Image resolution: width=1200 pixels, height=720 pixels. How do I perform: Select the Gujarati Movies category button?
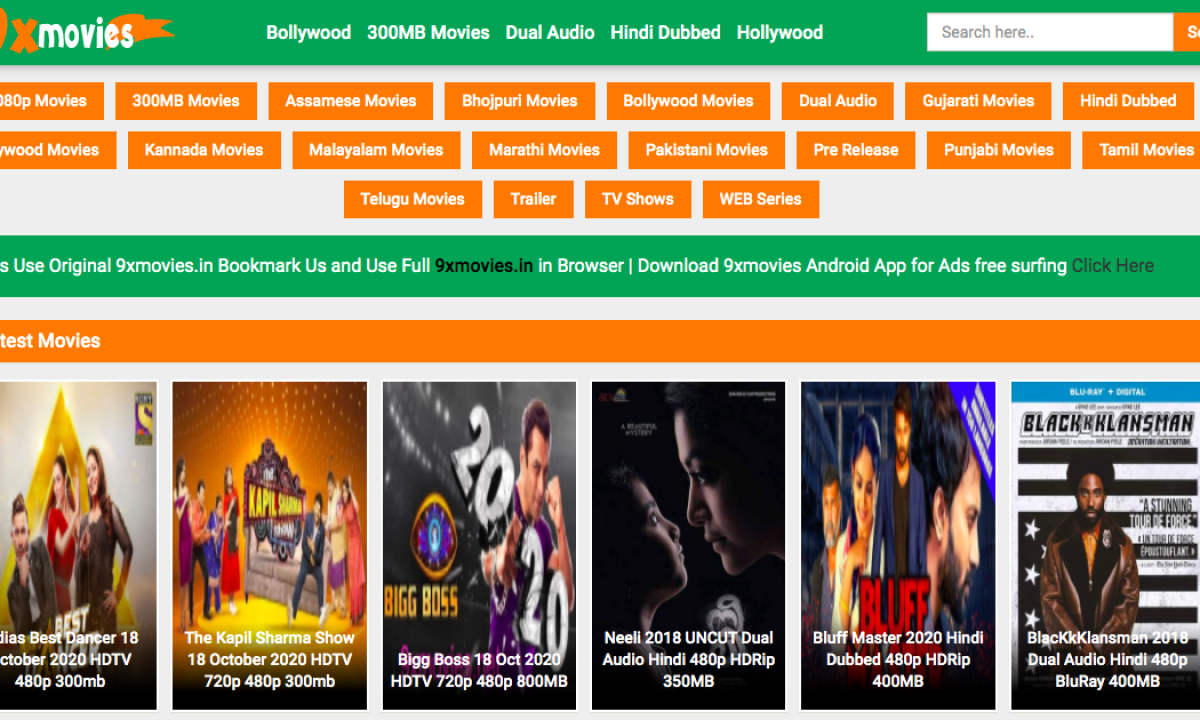click(x=978, y=101)
